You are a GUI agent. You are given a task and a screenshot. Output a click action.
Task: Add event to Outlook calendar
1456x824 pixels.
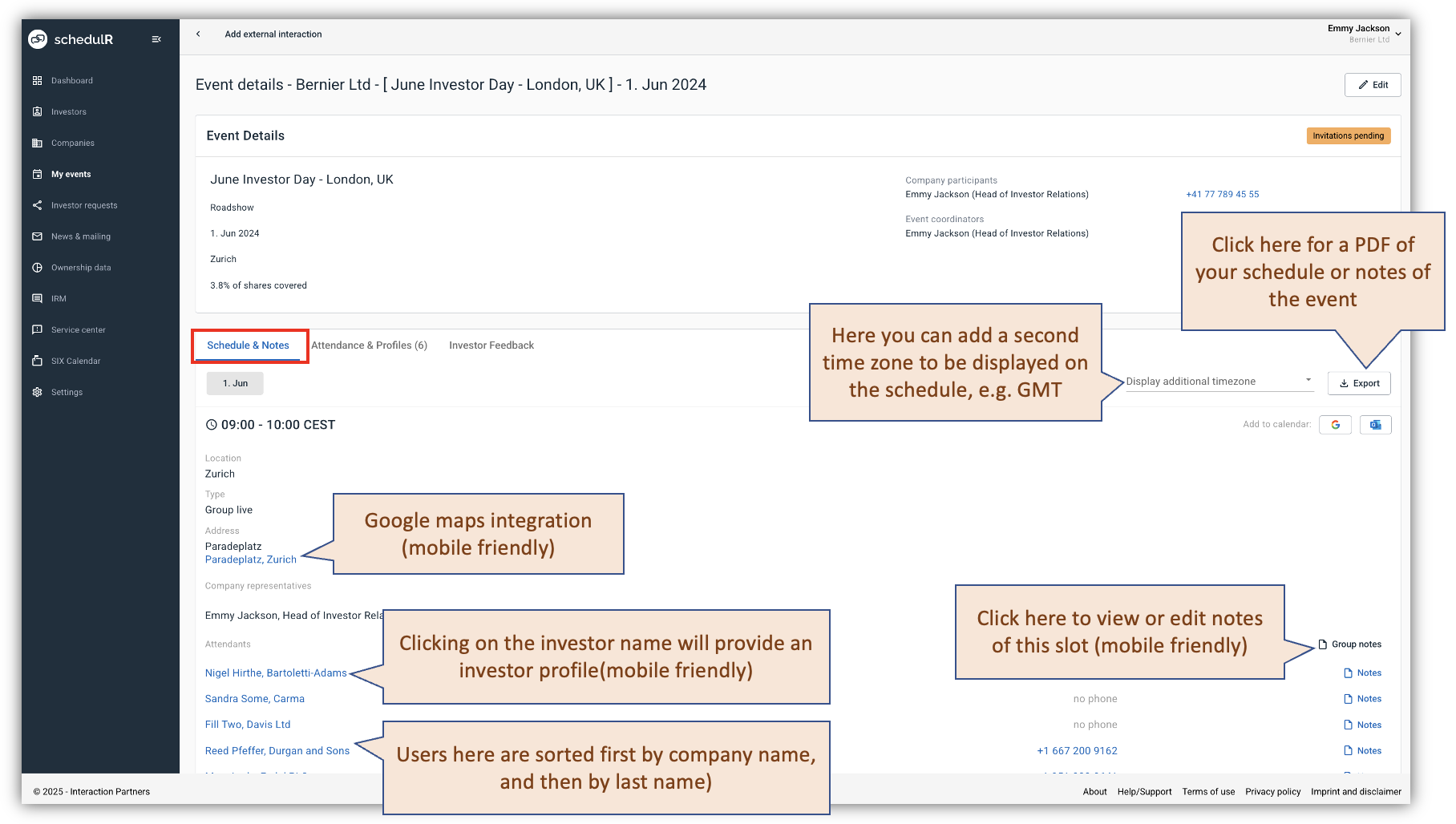[x=1375, y=425]
